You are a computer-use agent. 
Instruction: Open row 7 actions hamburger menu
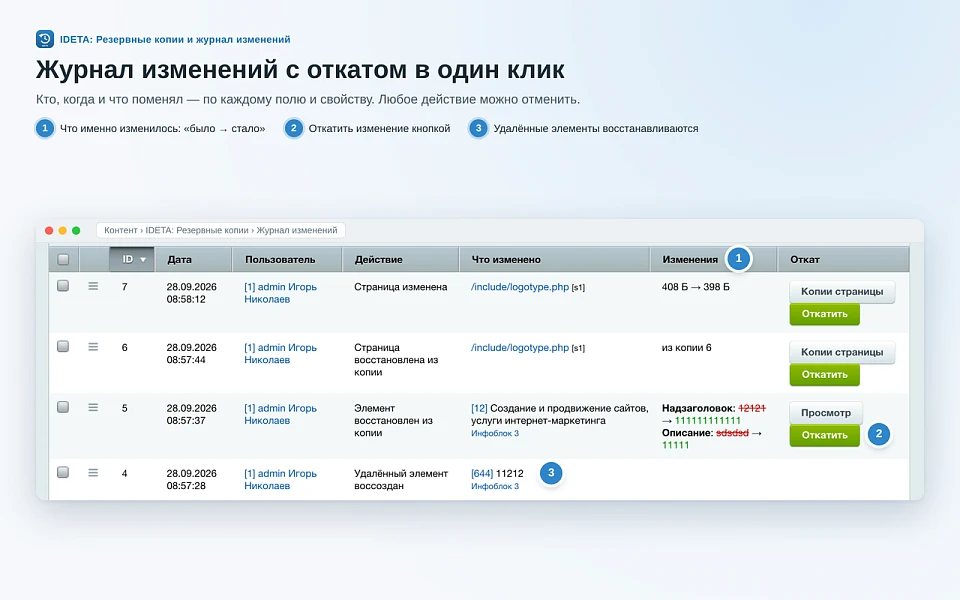[93, 286]
